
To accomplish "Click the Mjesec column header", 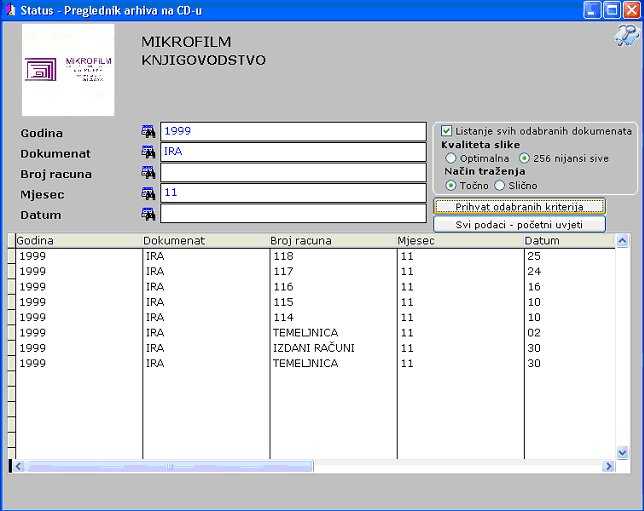I will [461, 241].
